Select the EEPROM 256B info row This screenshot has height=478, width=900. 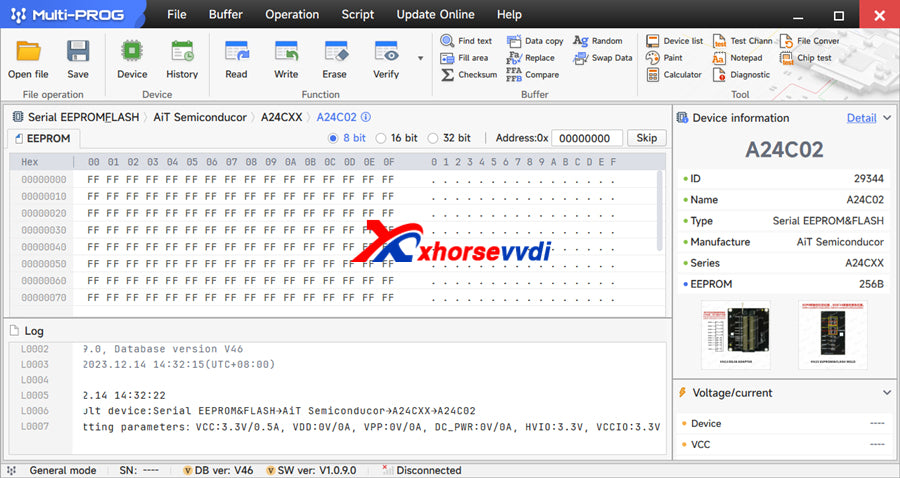pyautogui.click(x=783, y=284)
